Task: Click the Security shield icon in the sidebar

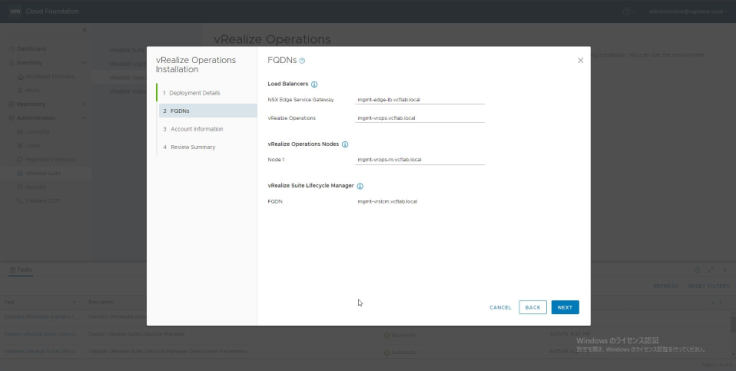Action: (20, 187)
